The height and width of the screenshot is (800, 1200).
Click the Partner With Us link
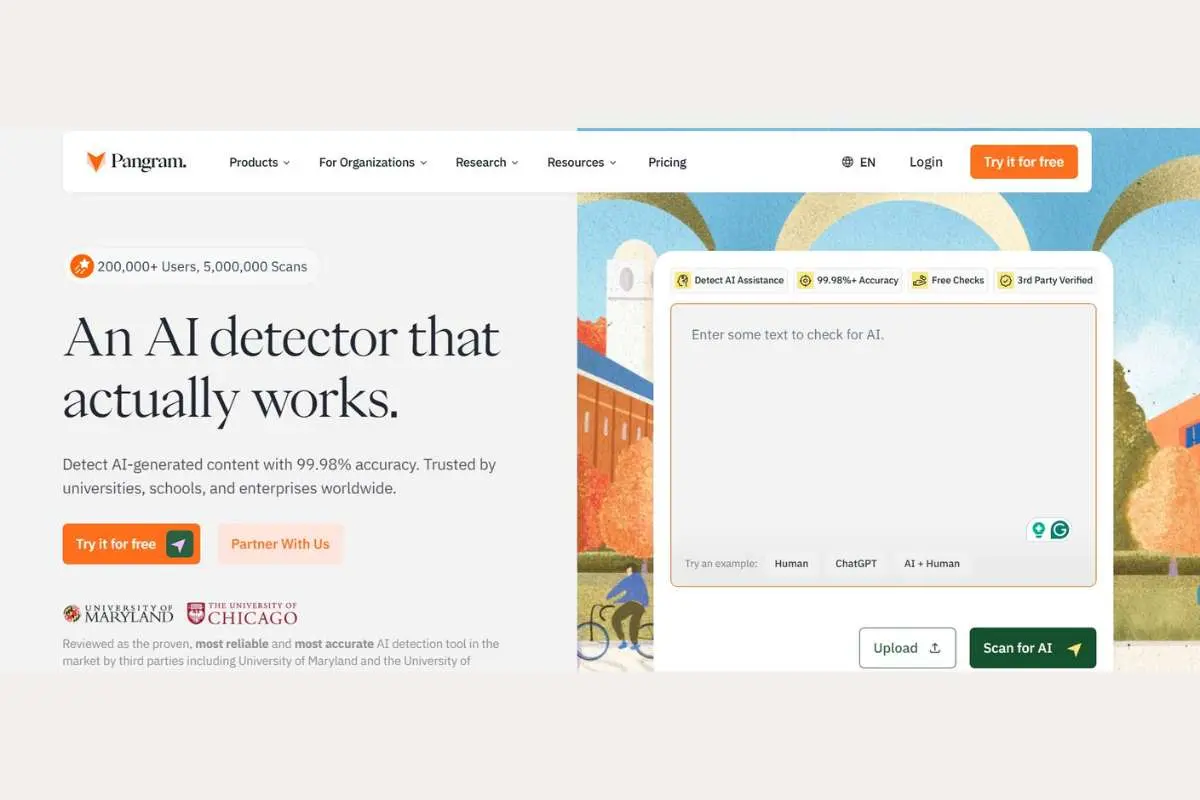pyautogui.click(x=280, y=544)
